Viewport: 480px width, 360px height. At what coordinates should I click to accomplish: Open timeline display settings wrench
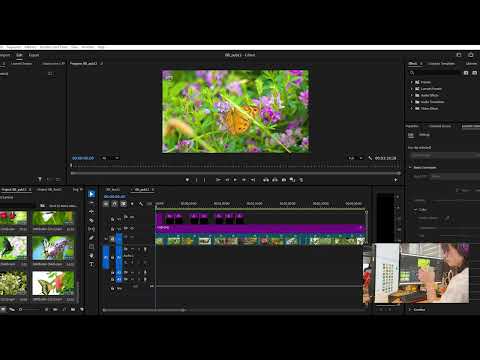coord(141,204)
